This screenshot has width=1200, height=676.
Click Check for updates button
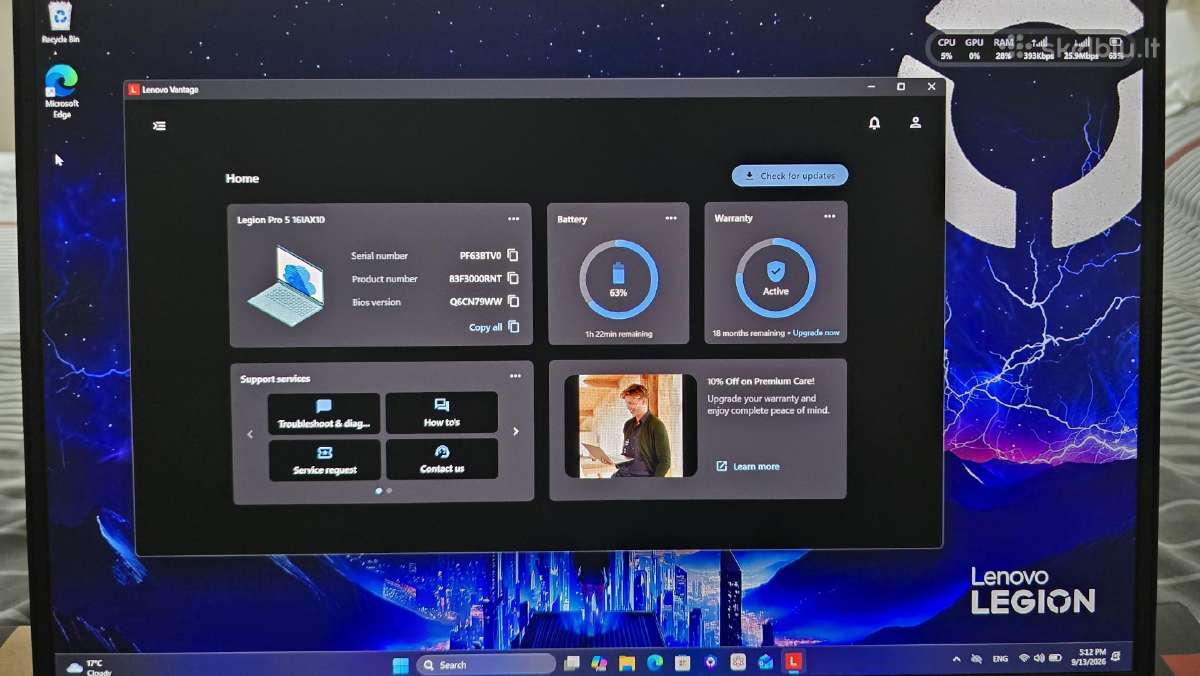point(790,175)
